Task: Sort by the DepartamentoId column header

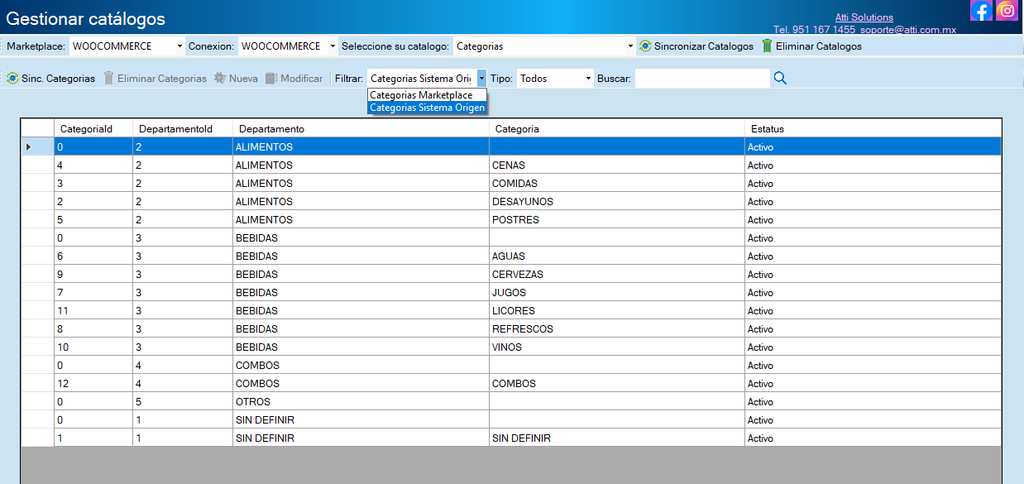Action: 182,129
